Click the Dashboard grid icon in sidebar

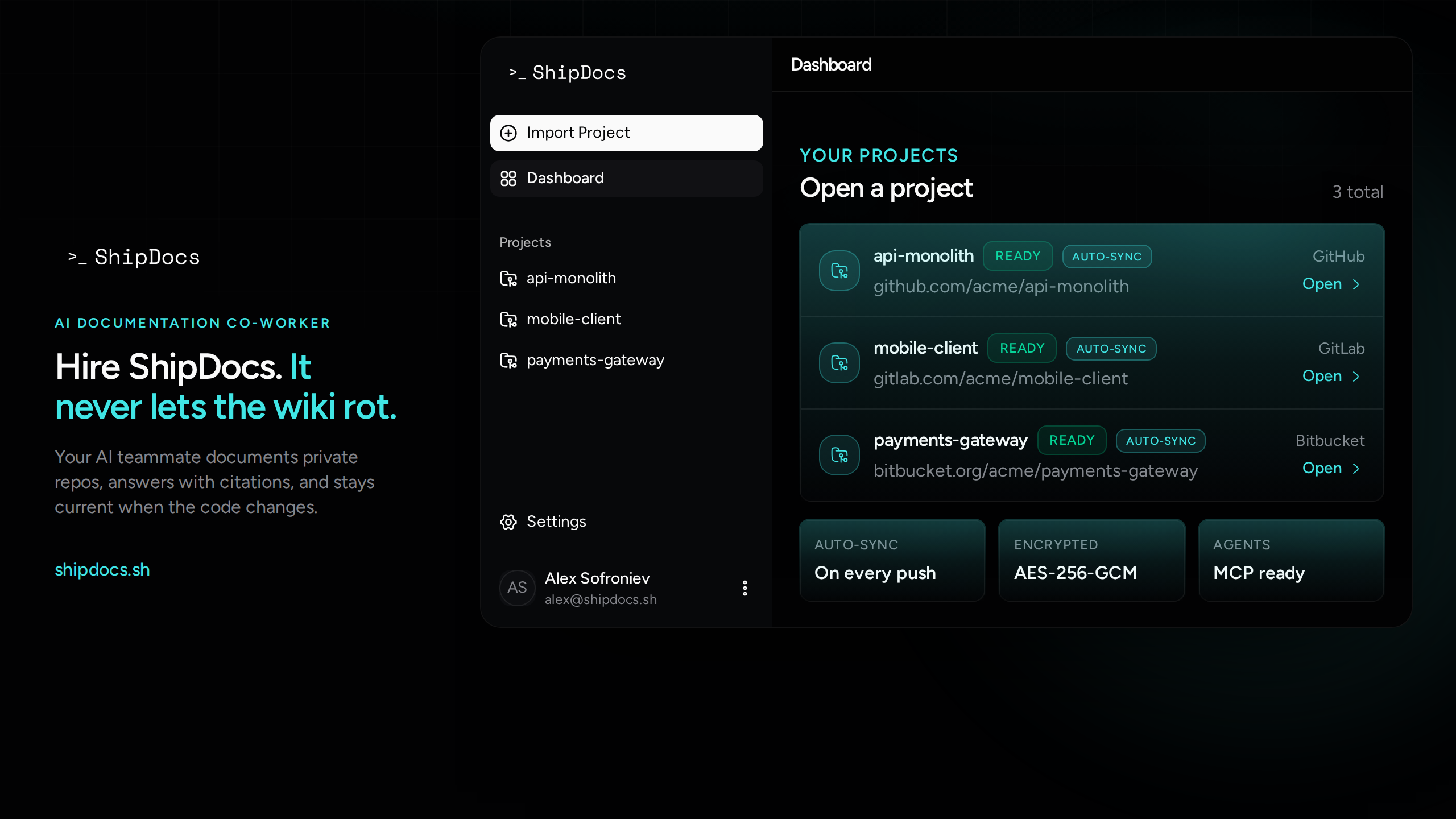click(x=508, y=179)
